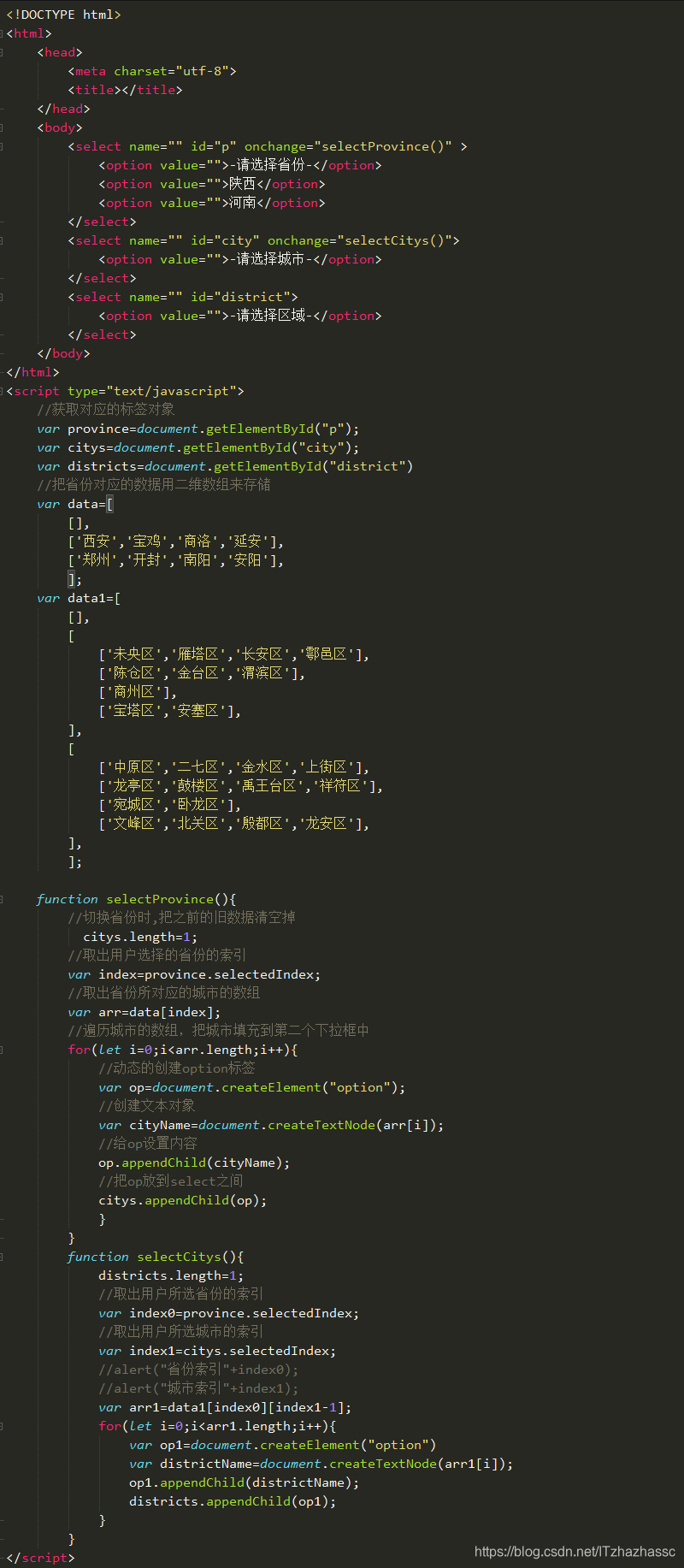Click the empty title tag

[125, 90]
